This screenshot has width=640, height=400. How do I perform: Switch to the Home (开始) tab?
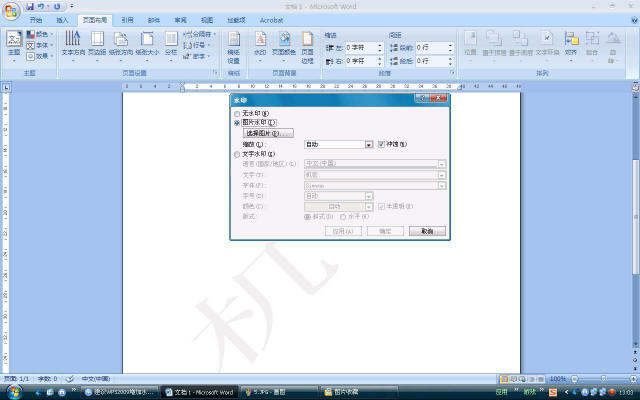point(36,20)
